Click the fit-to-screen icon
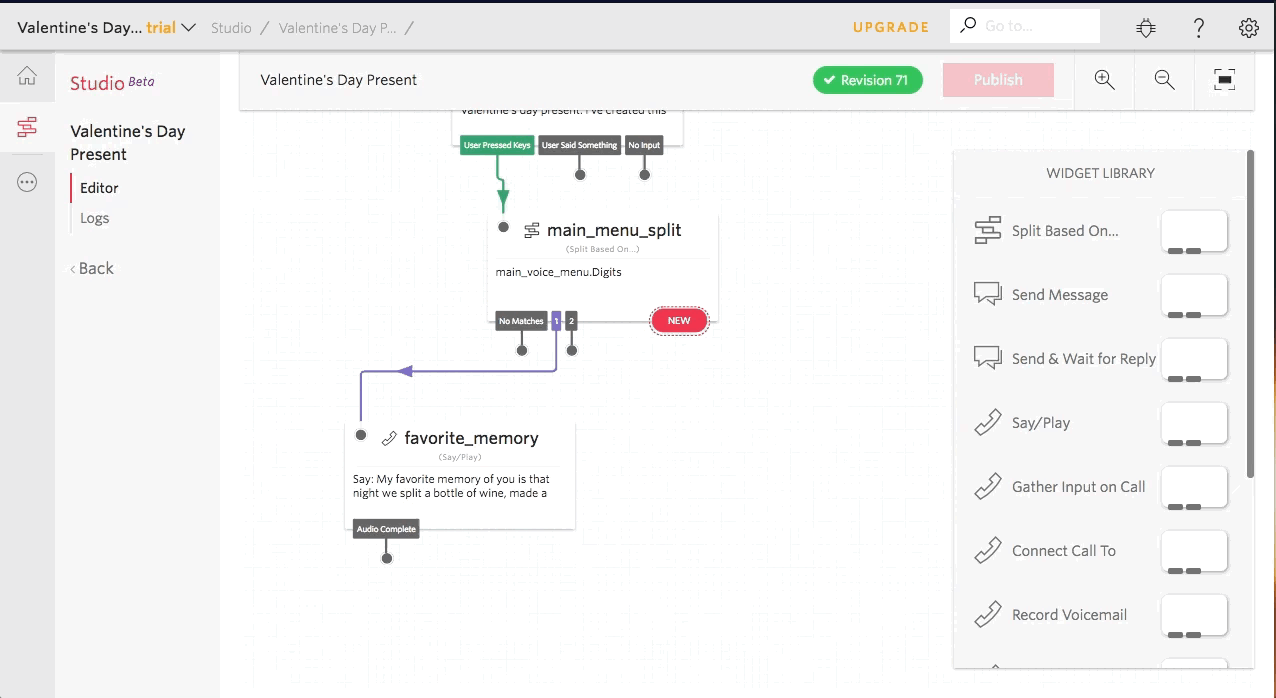Viewport: 1276px width, 698px height. (1224, 80)
